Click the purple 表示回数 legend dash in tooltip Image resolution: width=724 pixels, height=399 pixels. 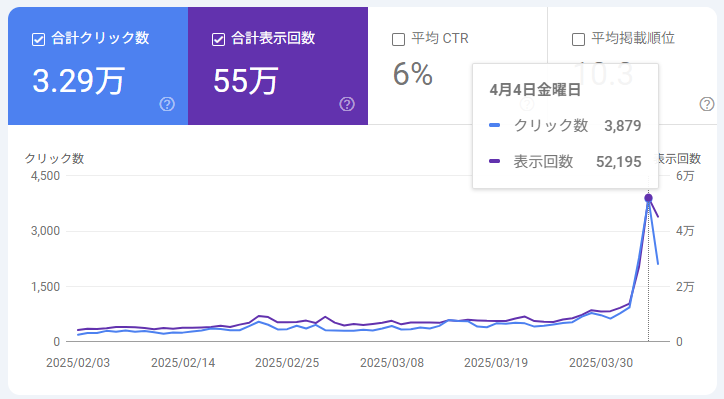[x=495, y=161]
